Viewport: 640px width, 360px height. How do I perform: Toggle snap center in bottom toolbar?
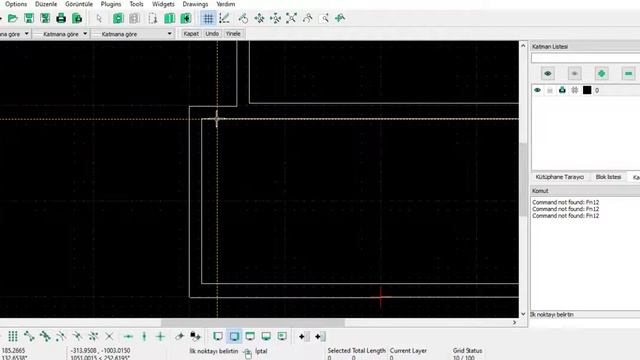pos(61,336)
